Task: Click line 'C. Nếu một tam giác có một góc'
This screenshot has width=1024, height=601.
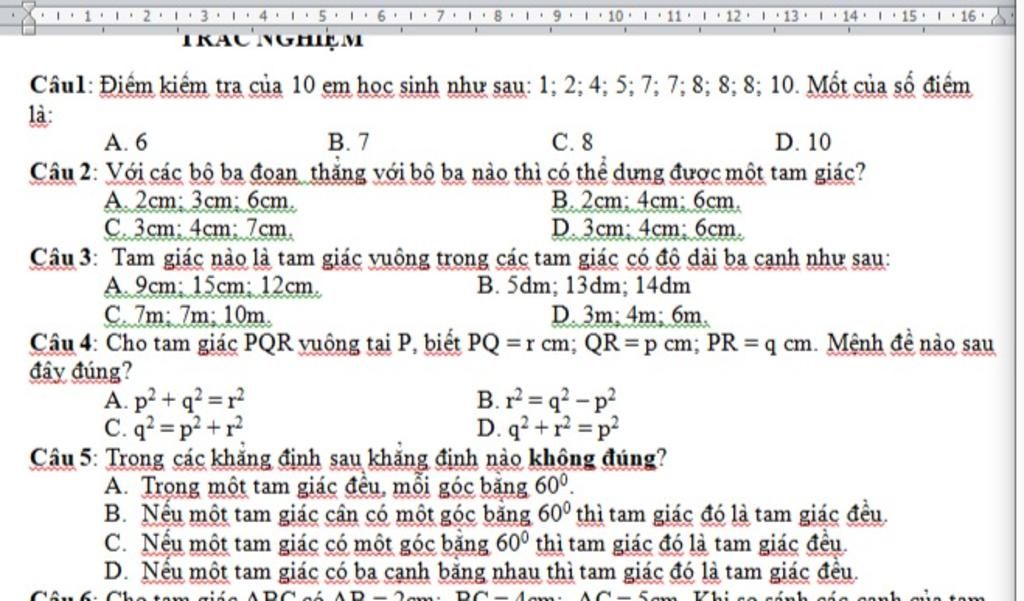Action: pyautogui.click(x=476, y=544)
